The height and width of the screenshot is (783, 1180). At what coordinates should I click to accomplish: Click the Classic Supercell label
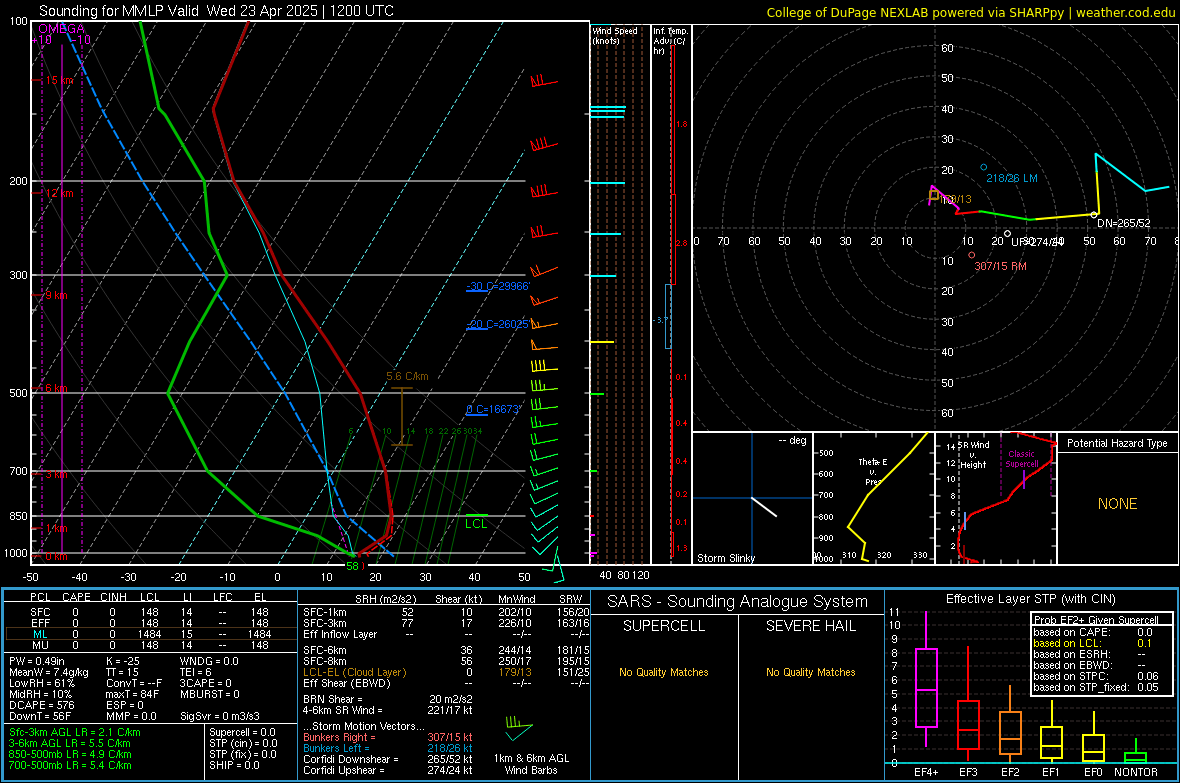1021,459
